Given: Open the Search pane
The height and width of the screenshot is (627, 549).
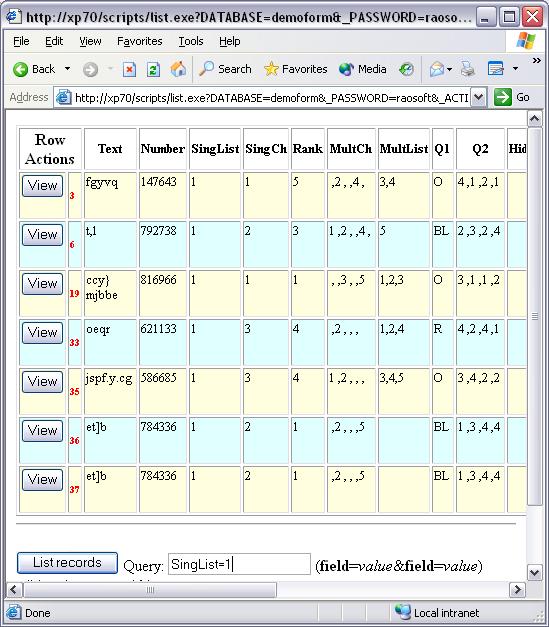Looking at the screenshot, I should pos(226,69).
